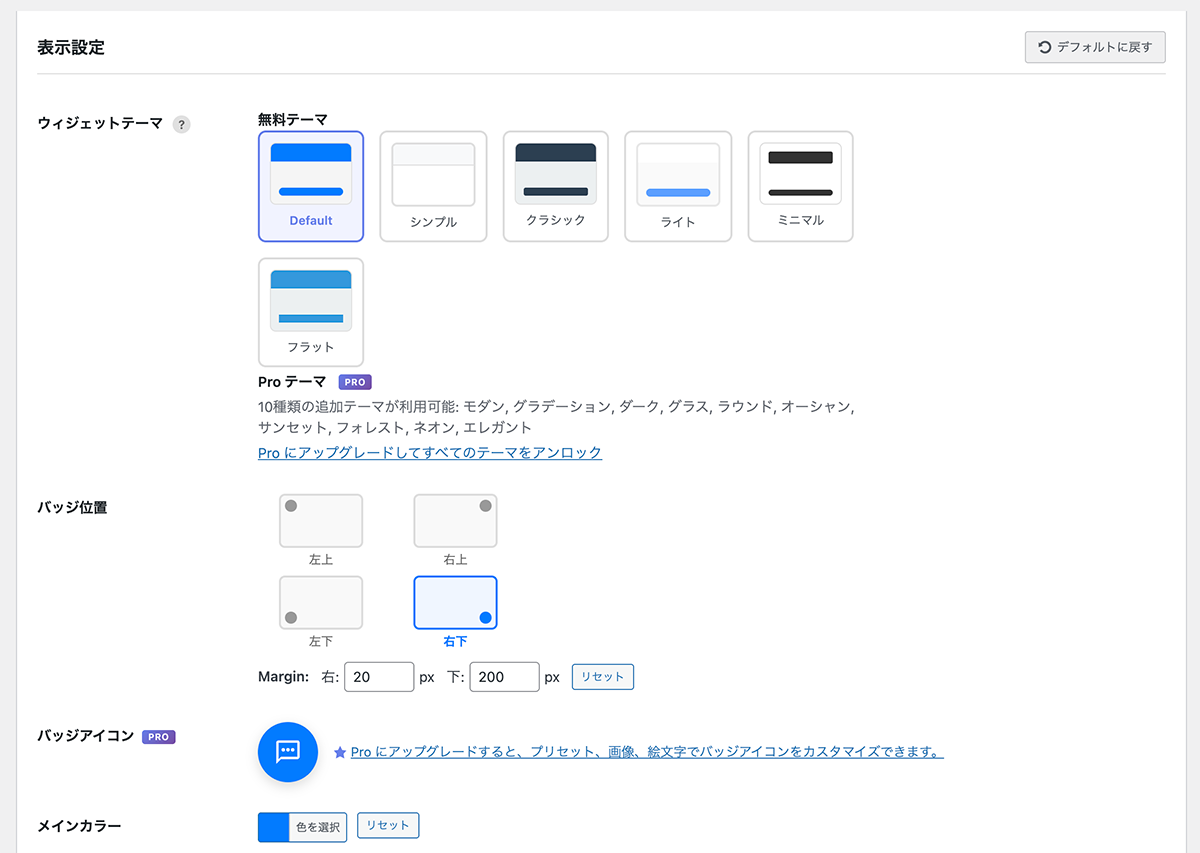The width and height of the screenshot is (1200, 853).
Task: Open the ウィジェットテーマ help tooltip icon
Action: tap(182, 124)
